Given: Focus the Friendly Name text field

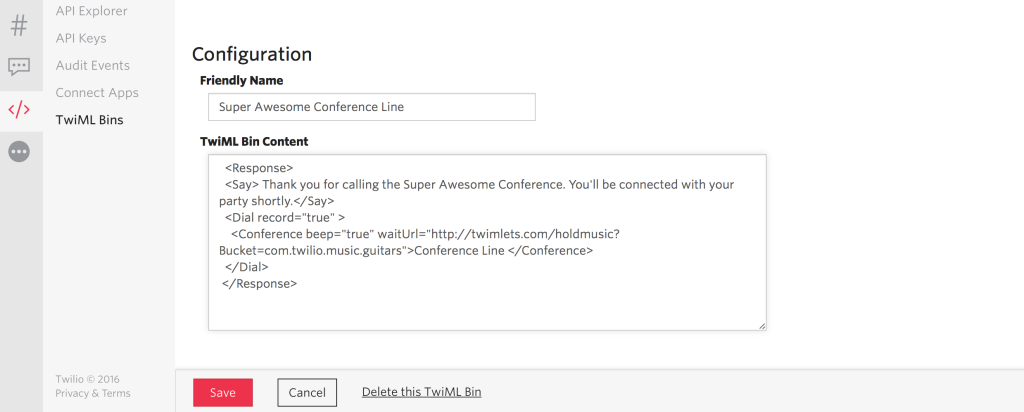Looking at the screenshot, I should click(x=371, y=107).
